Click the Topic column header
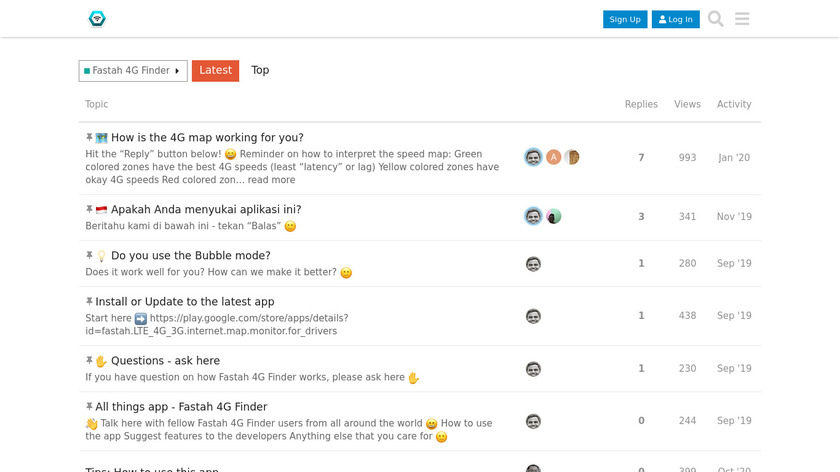 coord(96,104)
